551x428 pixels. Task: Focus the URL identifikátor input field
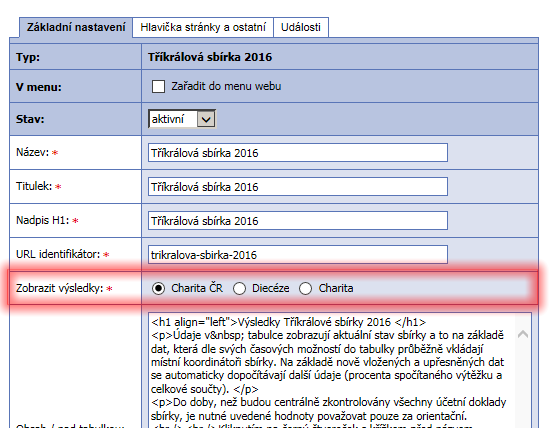pyautogui.click(x=298, y=254)
